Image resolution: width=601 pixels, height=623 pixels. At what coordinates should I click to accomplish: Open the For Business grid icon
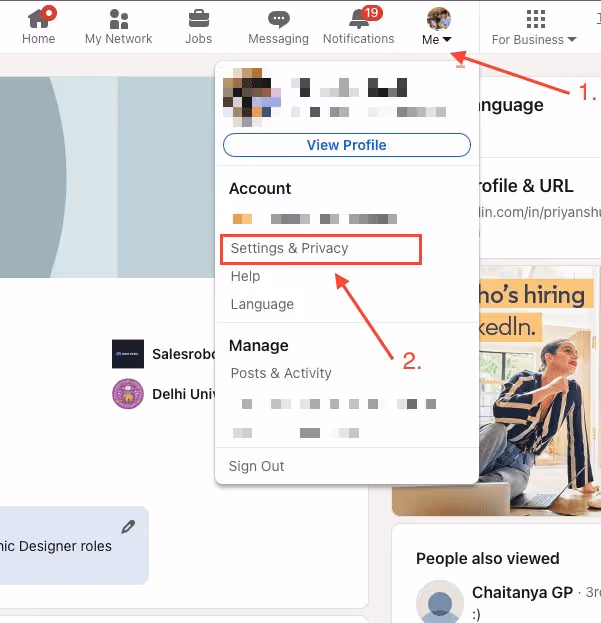535,19
